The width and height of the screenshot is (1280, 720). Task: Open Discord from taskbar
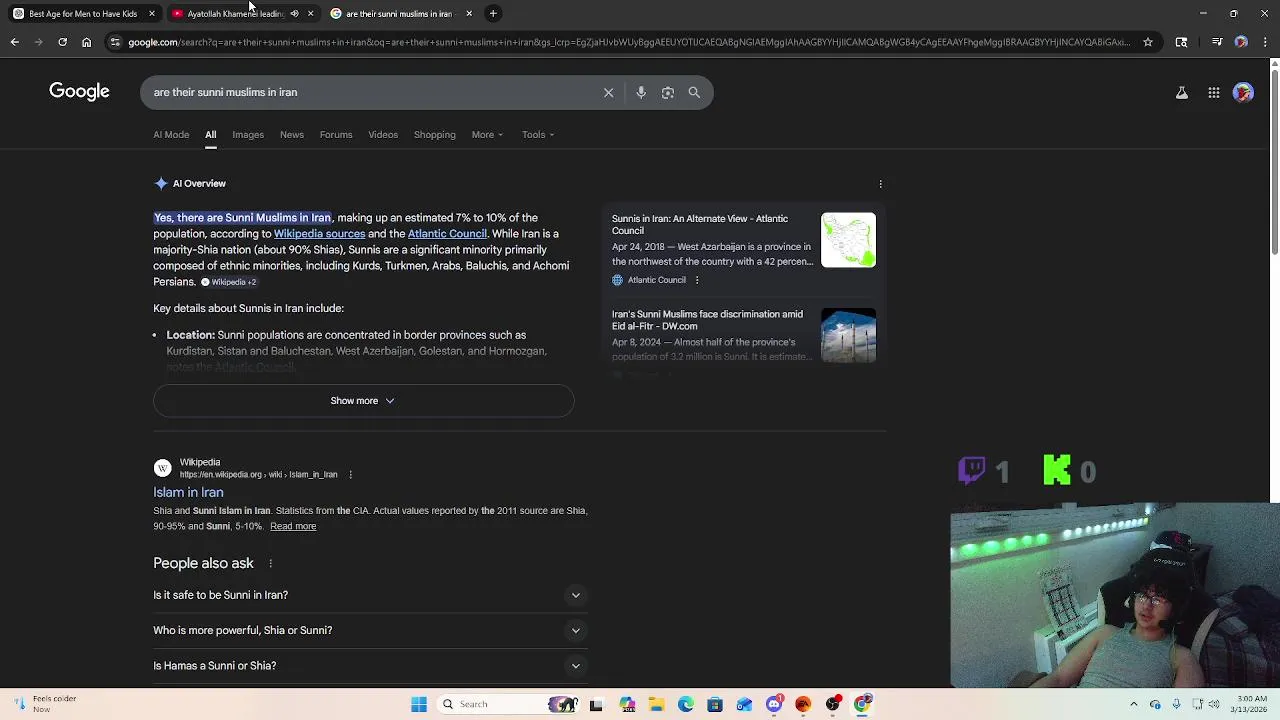click(773, 704)
